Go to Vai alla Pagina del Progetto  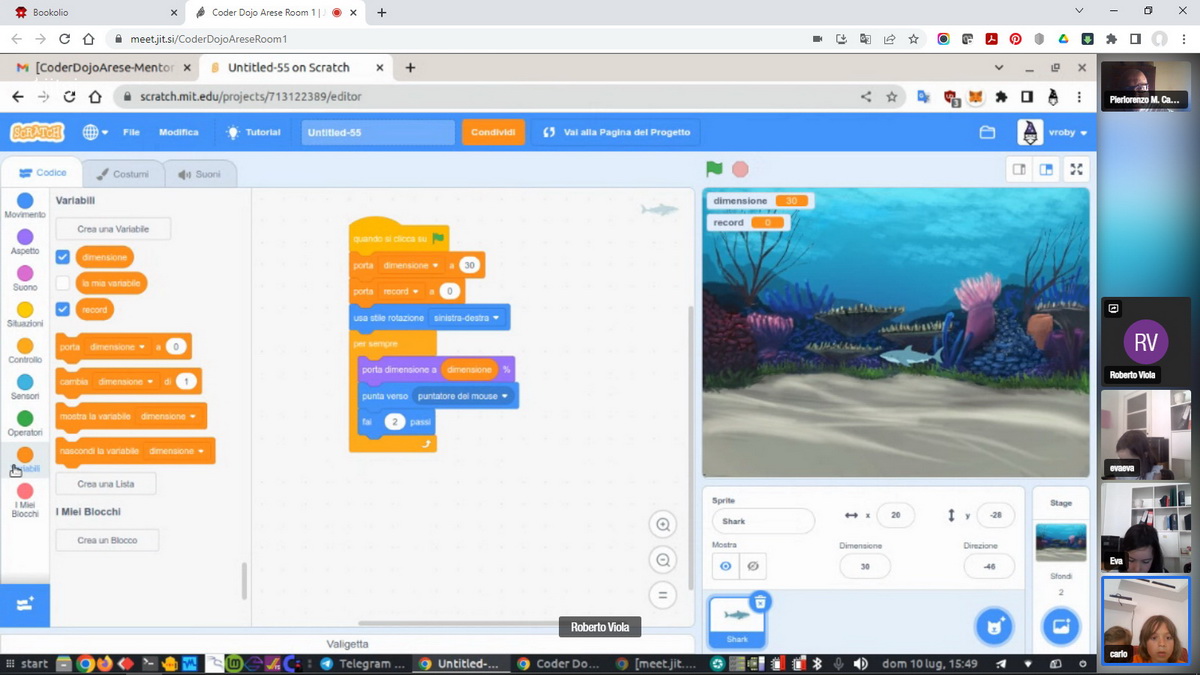point(616,132)
